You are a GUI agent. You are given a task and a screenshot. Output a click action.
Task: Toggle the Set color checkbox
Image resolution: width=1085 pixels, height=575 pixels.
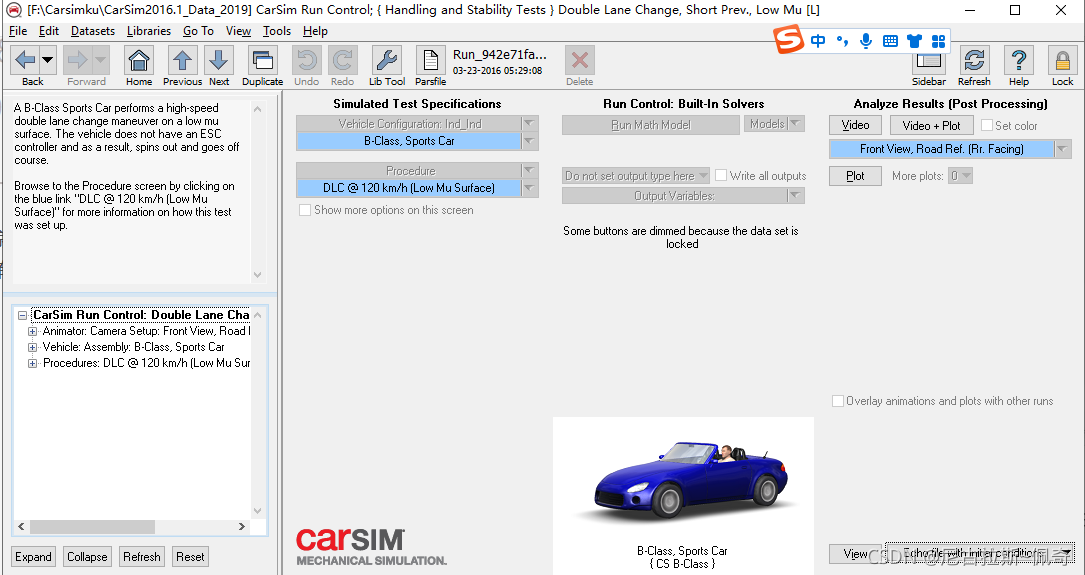click(987, 125)
